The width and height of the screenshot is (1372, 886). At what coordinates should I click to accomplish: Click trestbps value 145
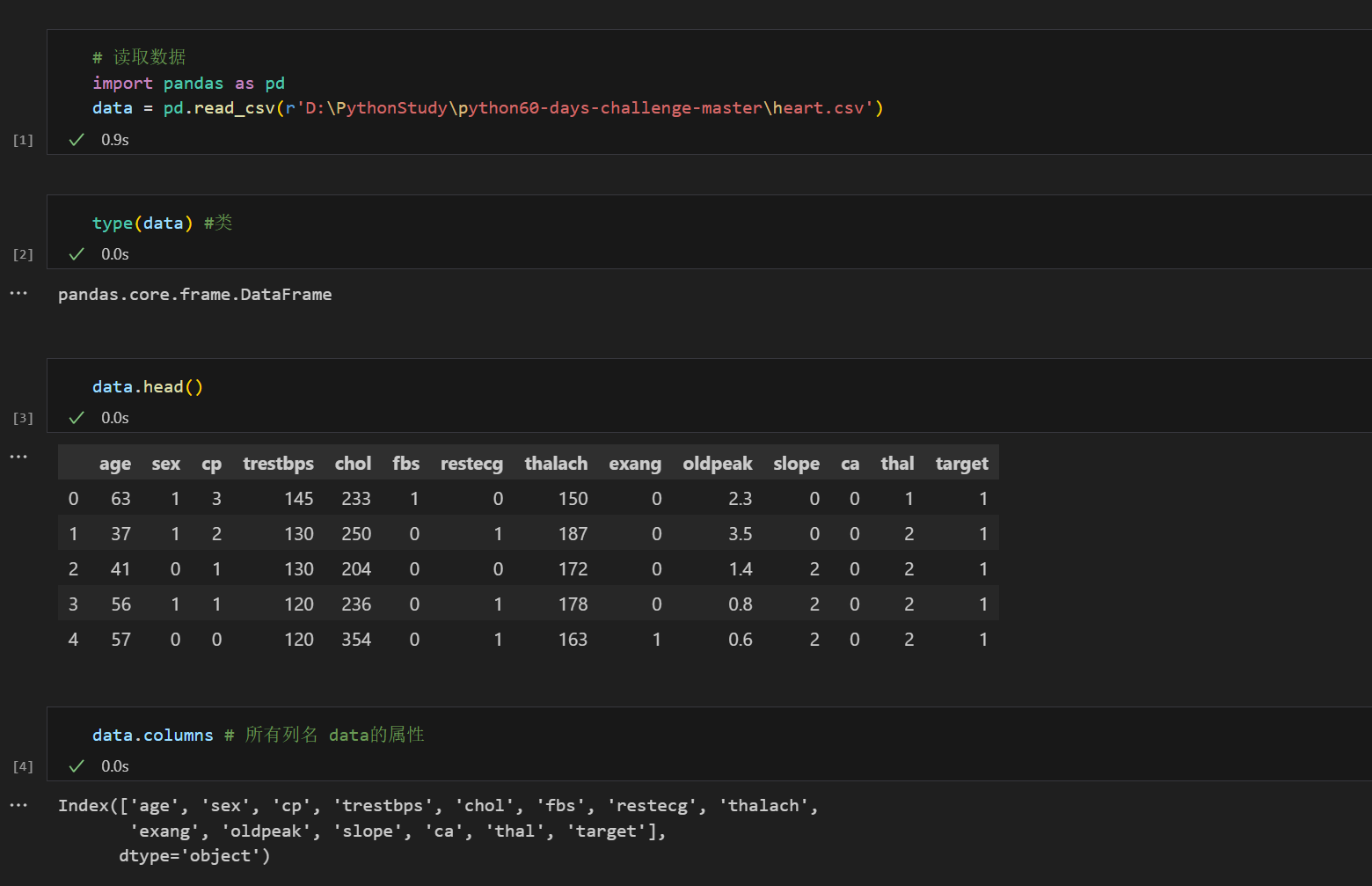(299, 499)
